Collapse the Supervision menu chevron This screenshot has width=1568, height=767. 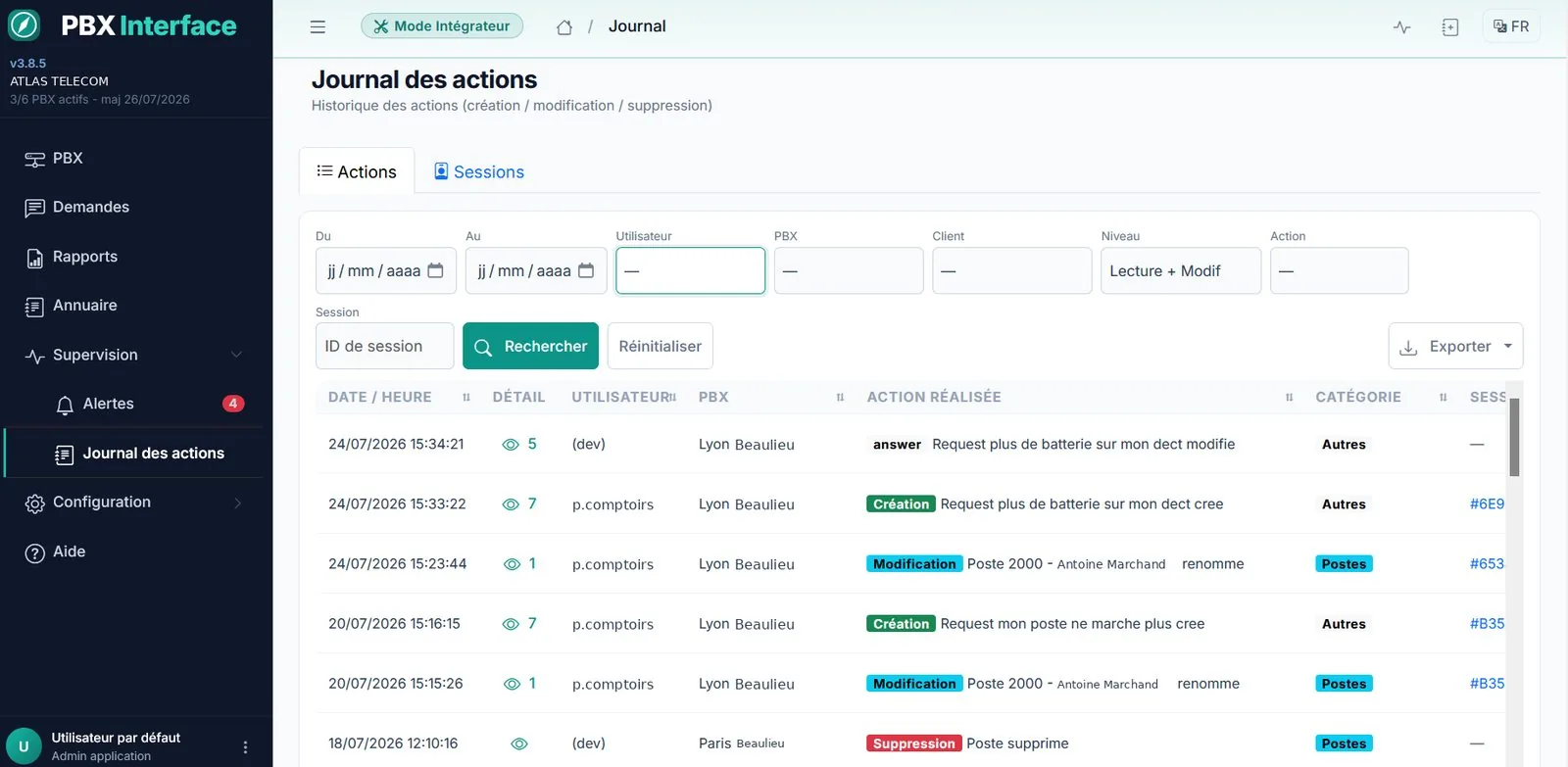point(236,355)
